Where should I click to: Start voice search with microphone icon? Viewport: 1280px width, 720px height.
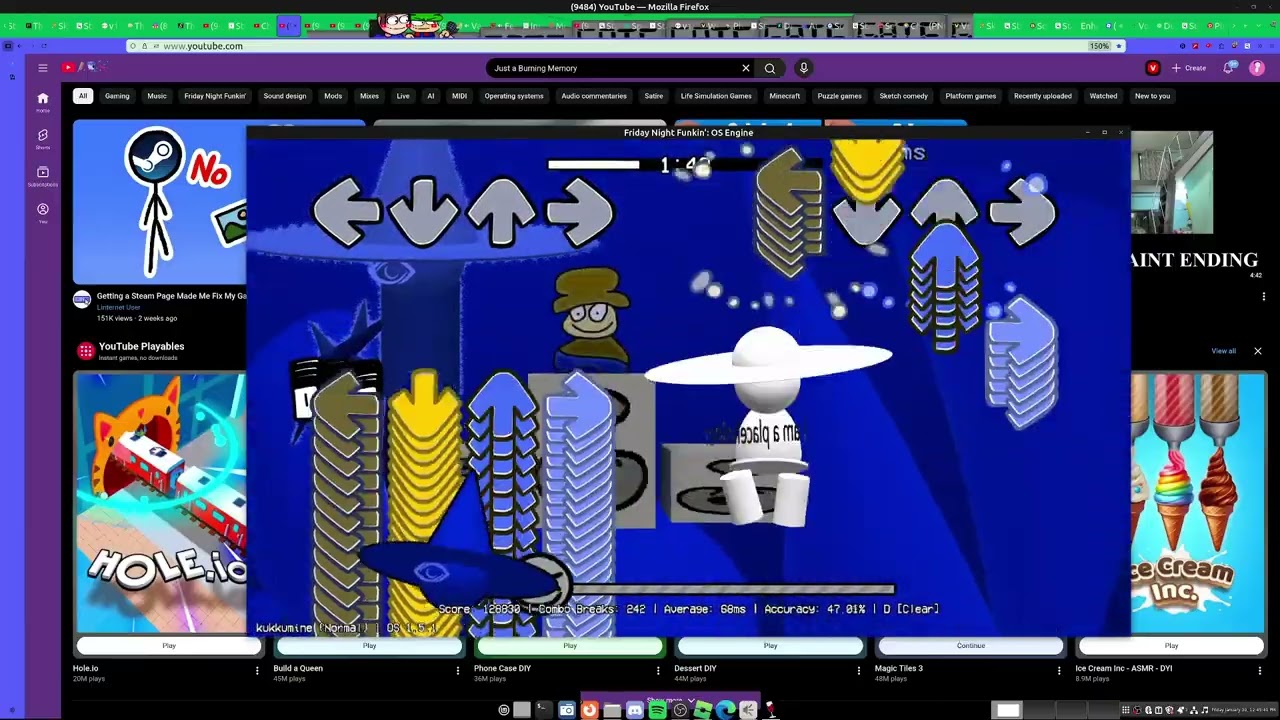(803, 68)
